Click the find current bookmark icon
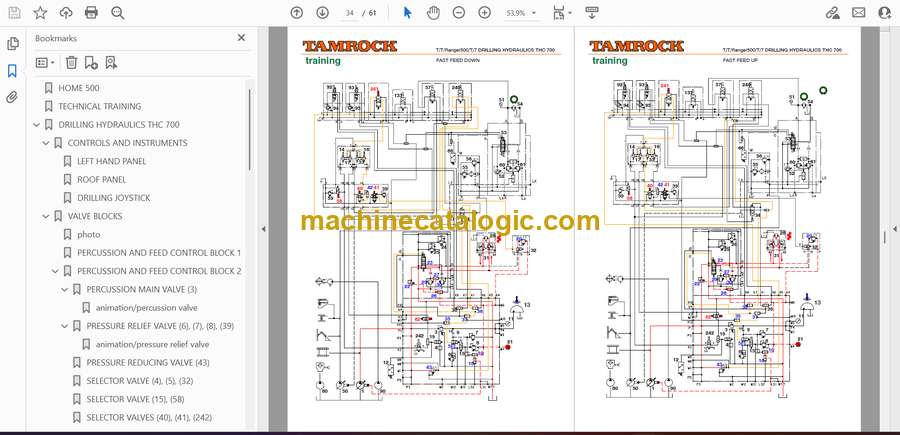900x435 pixels. (x=111, y=63)
